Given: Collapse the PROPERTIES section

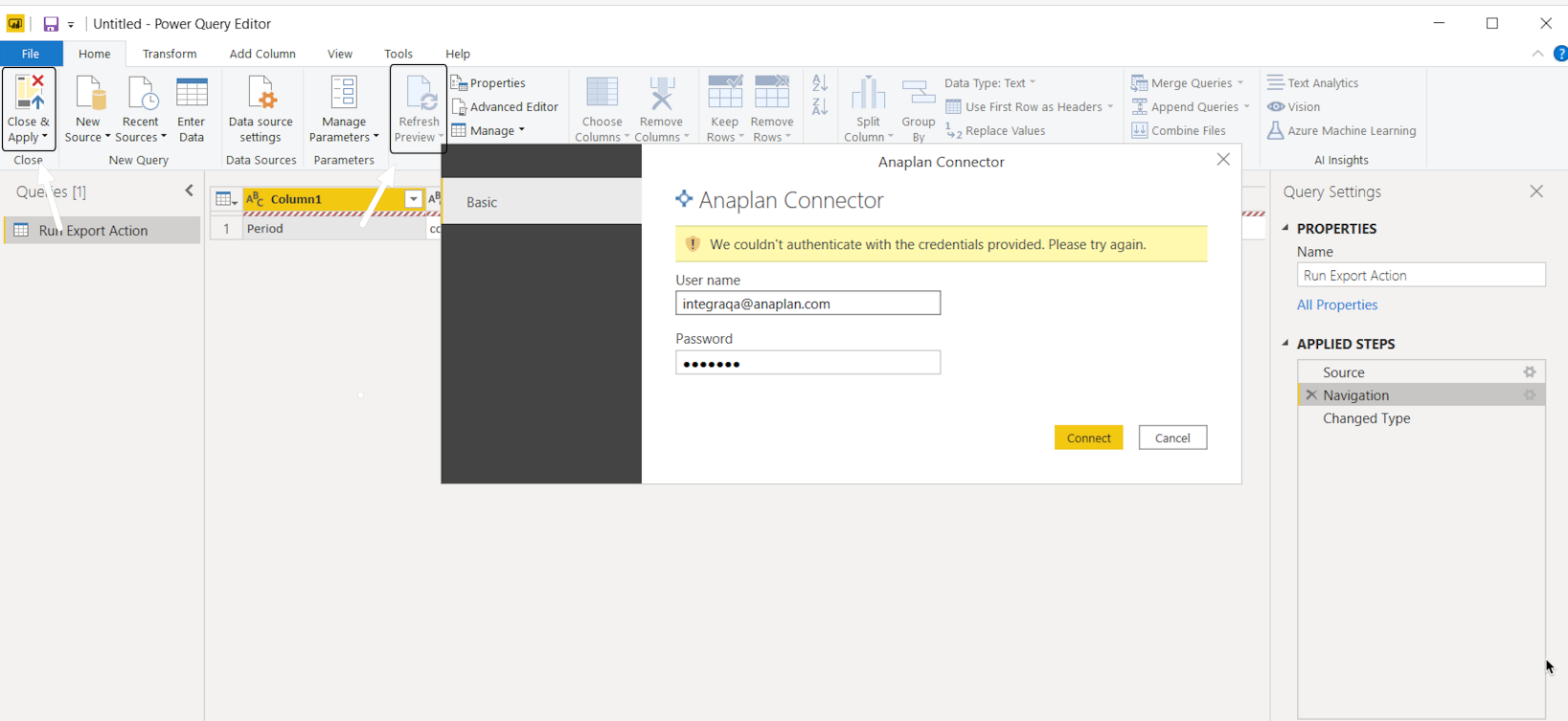Looking at the screenshot, I should point(1285,228).
